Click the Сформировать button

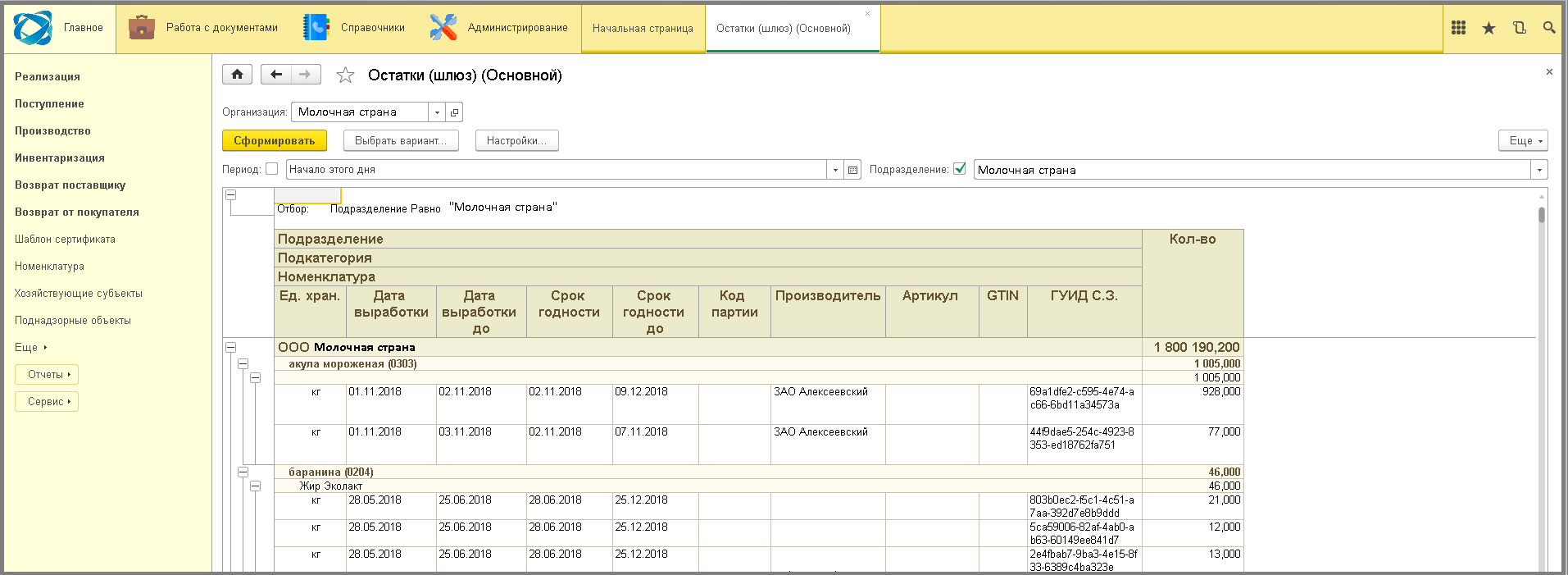tap(275, 140)
